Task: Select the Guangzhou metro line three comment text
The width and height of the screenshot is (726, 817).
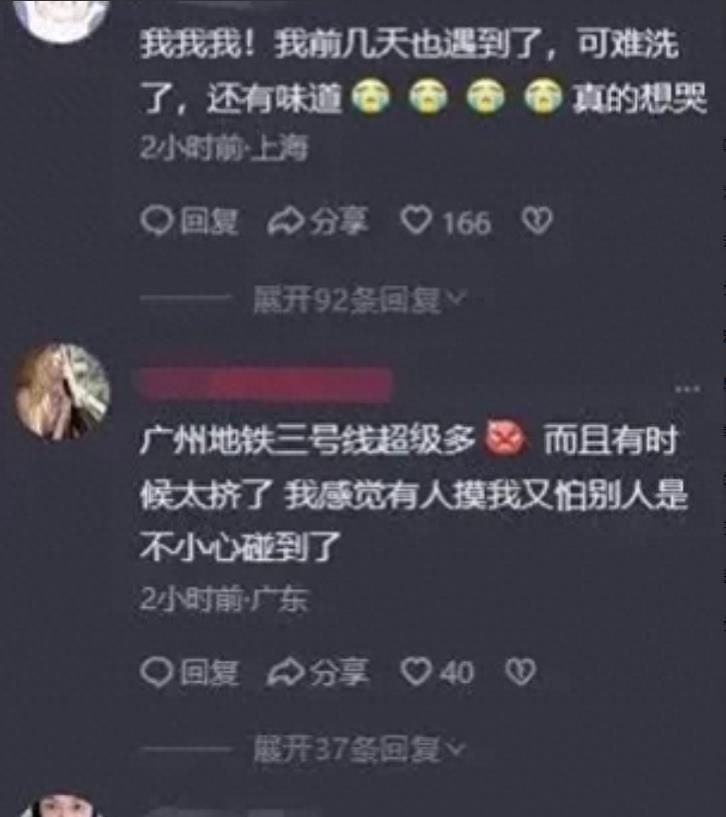Action: (x=413, y=494)
